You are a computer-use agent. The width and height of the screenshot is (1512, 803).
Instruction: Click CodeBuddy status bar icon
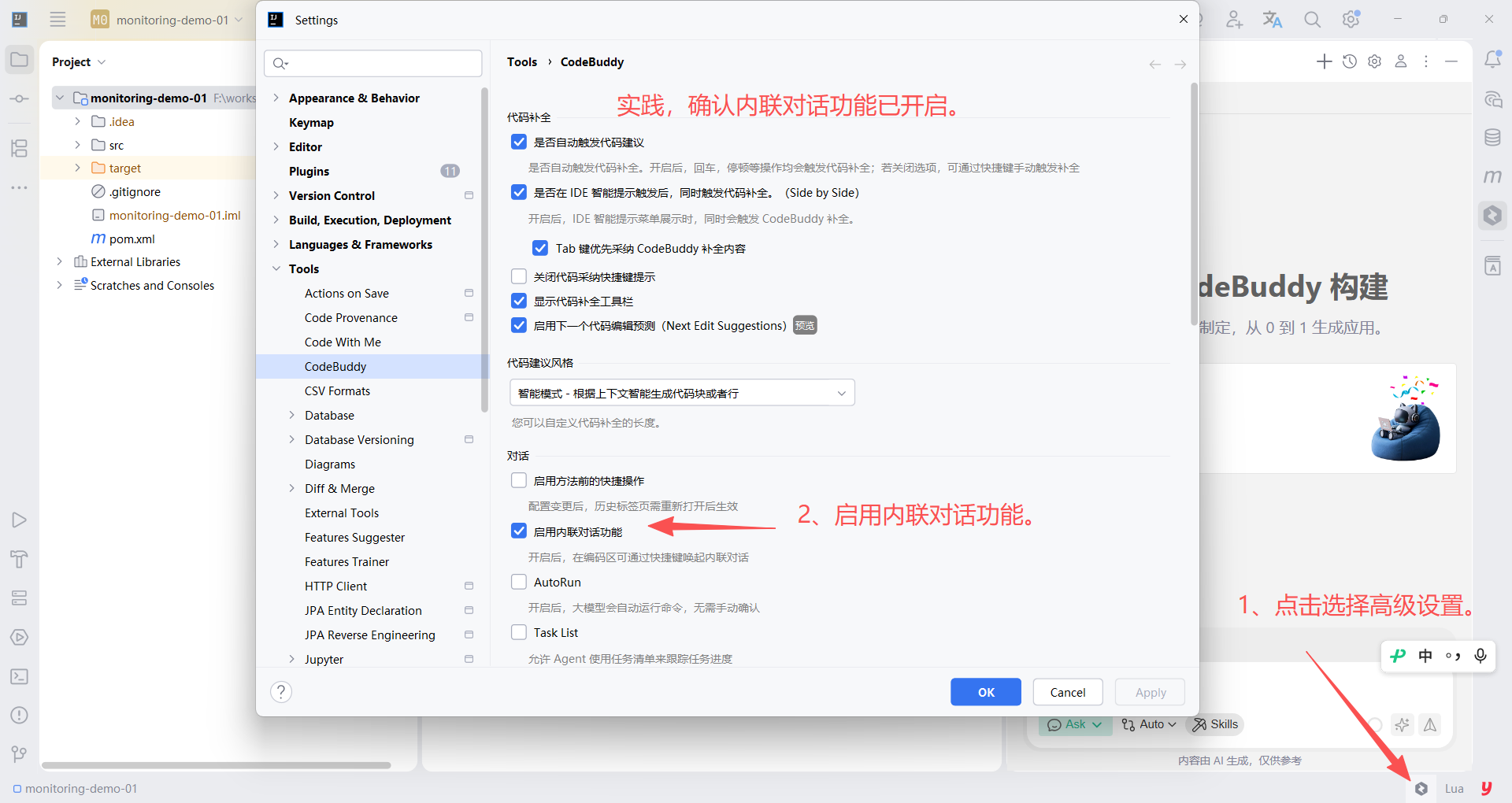point(1421,789)
